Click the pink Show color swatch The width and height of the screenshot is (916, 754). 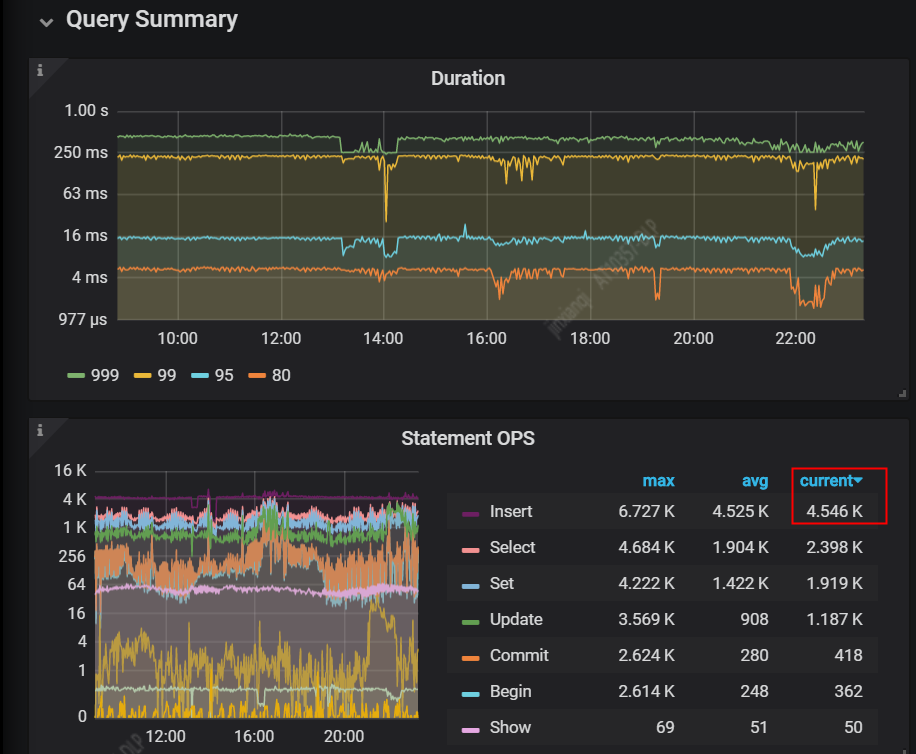470,730
